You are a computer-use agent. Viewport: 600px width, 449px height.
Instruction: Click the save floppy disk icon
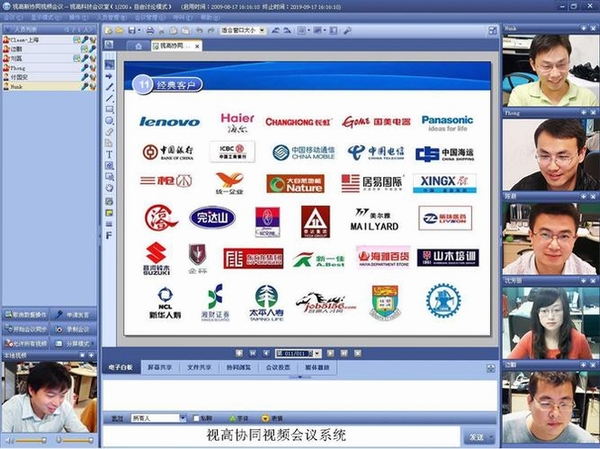(x=132, y=30)
